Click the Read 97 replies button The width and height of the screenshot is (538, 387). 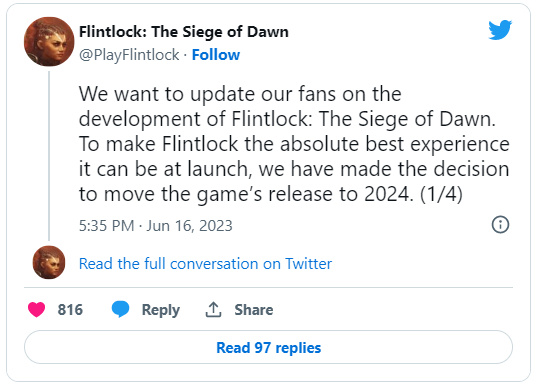[x=268, y=347]
